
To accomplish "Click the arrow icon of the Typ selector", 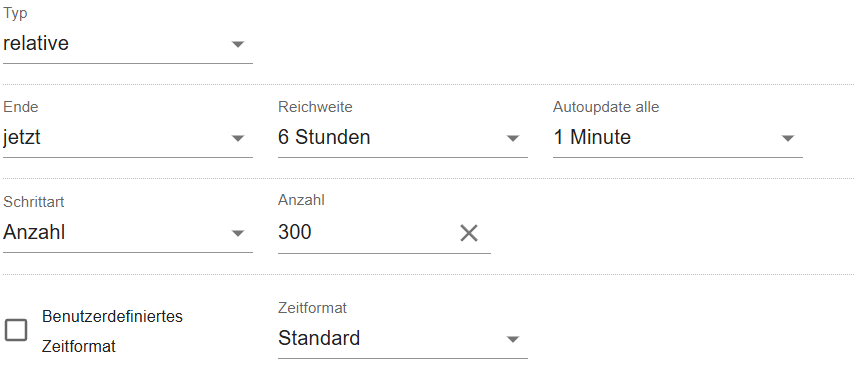I will 238,44.
